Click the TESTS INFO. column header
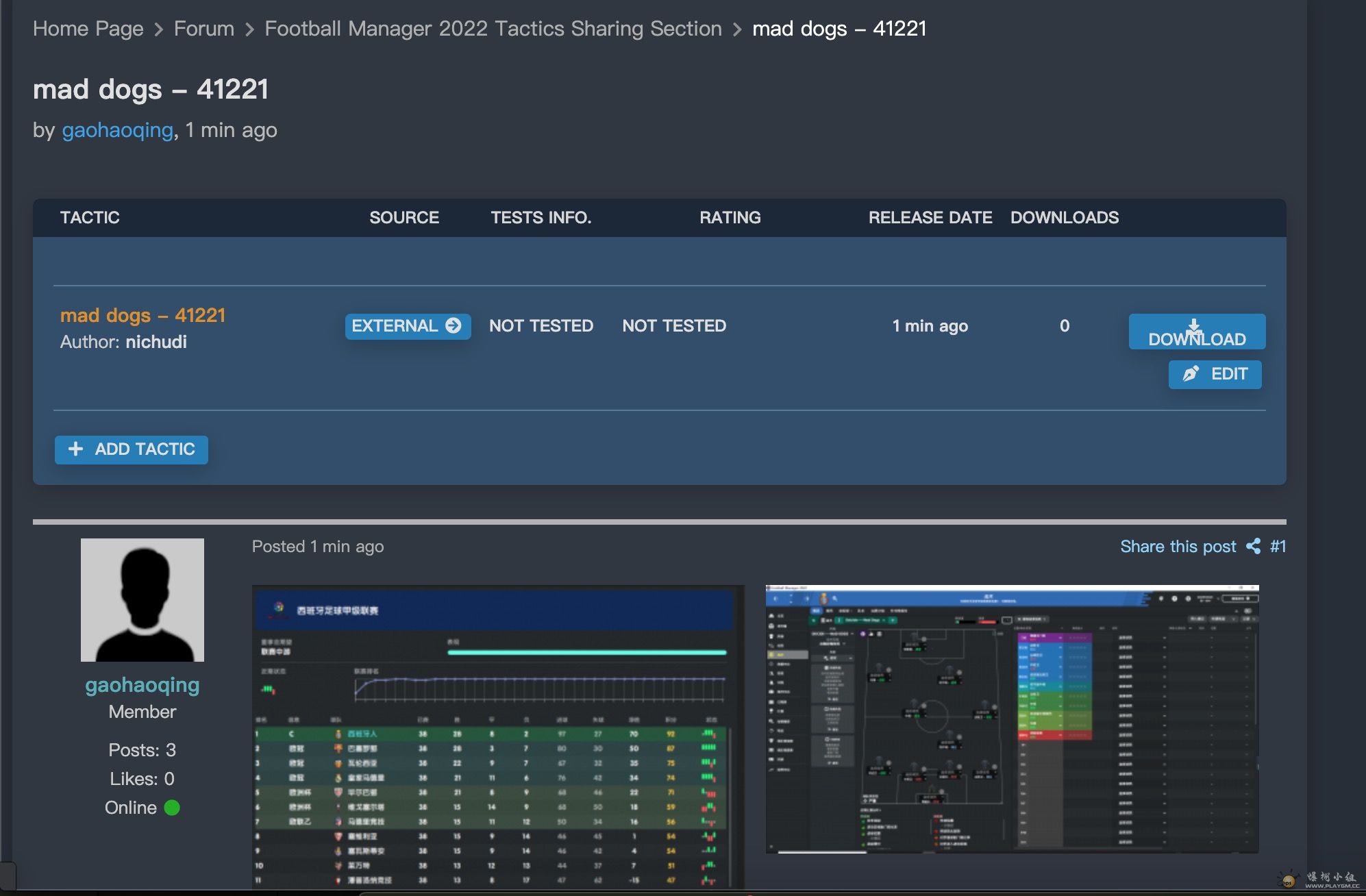Screen dimensions: 1366x896 [x=541, y=218]
